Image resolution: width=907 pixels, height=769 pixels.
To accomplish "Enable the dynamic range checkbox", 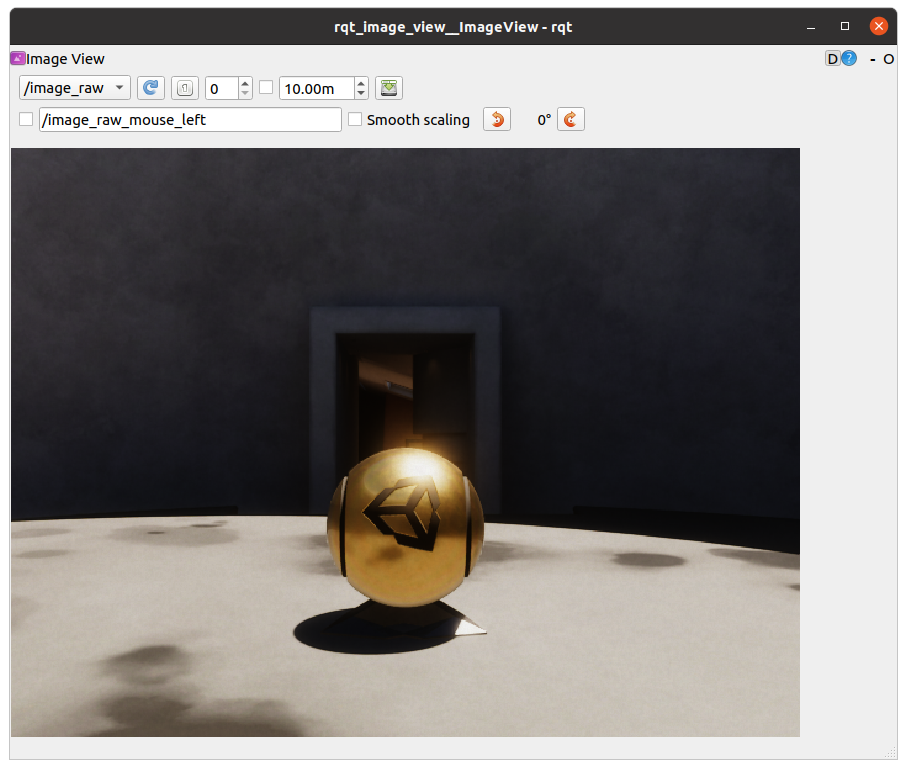I will (x=266, y=87).
